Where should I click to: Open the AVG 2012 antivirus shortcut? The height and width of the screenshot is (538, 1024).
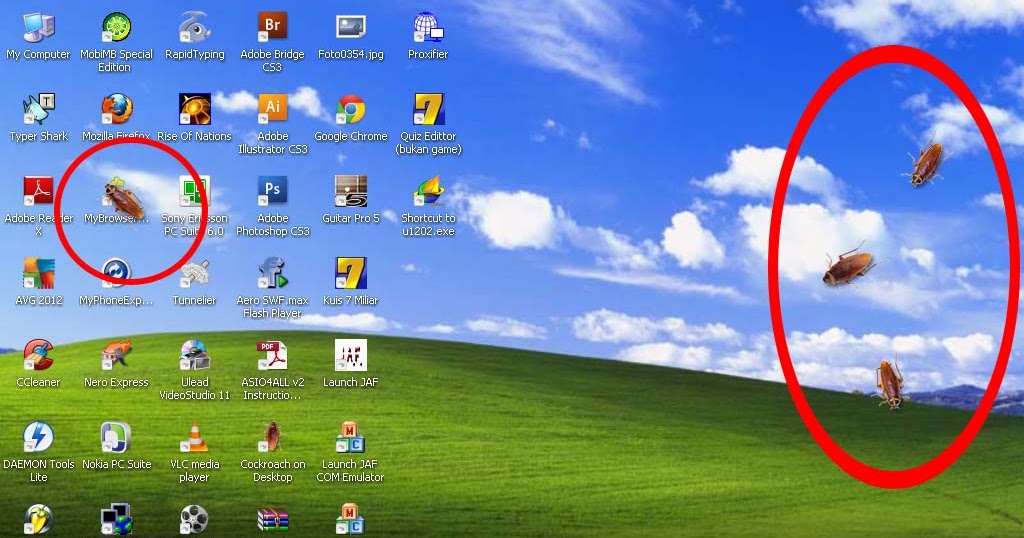pyautogui.click(x=38, y=273)
